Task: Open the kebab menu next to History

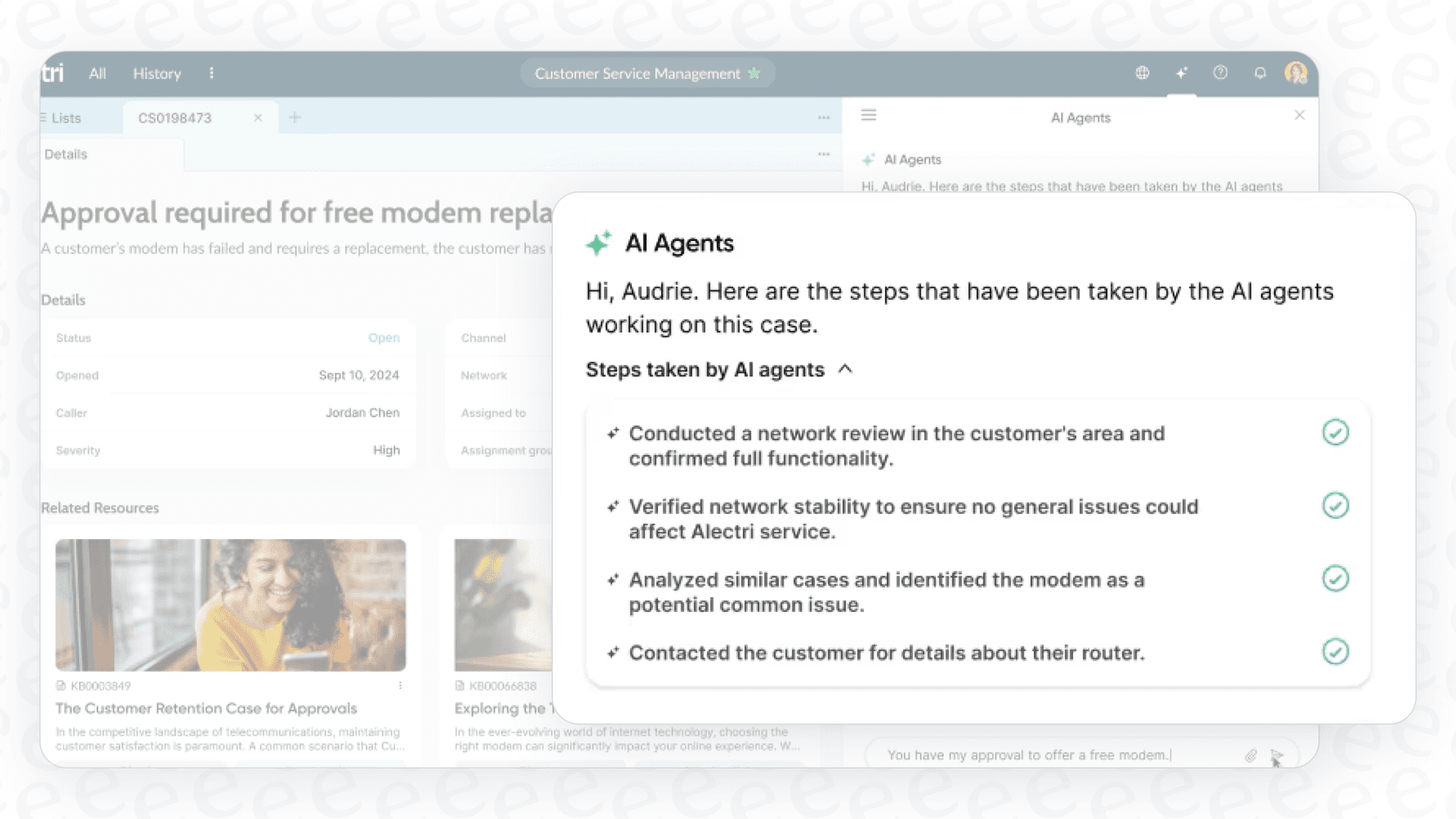Action: tap(211, 73)
